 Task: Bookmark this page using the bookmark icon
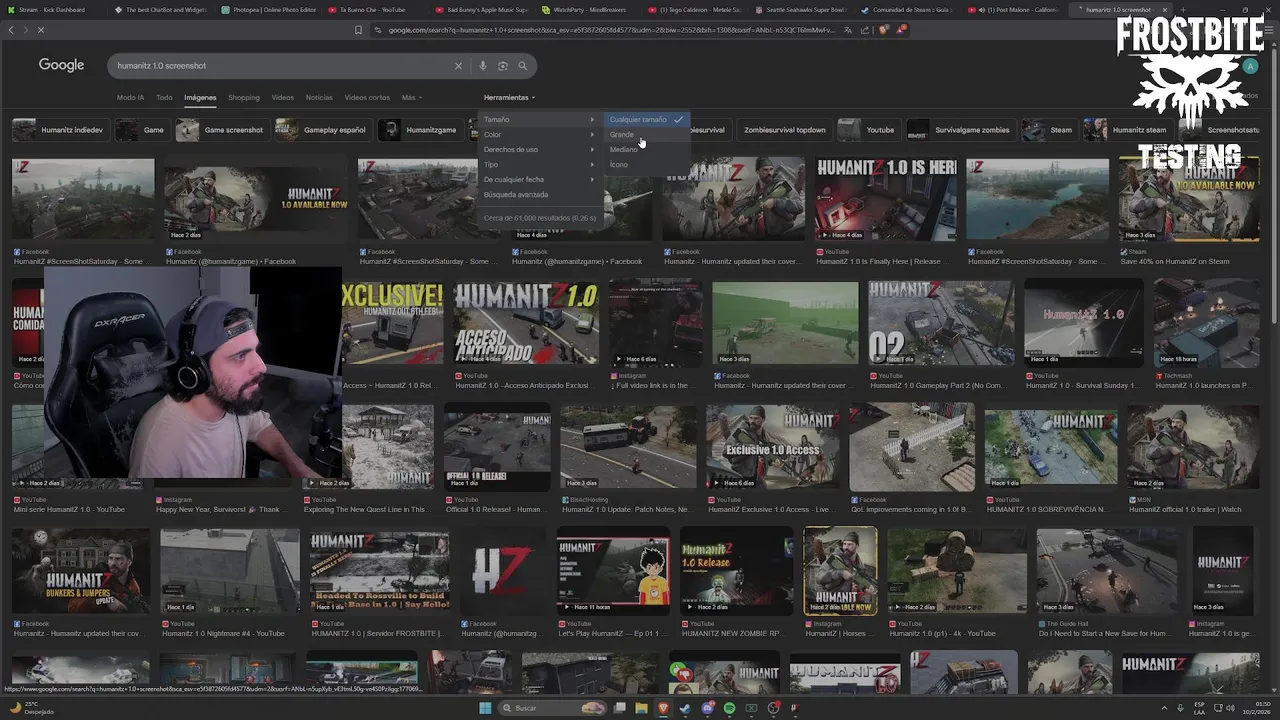pyautogui.click(x=358, y=30)
